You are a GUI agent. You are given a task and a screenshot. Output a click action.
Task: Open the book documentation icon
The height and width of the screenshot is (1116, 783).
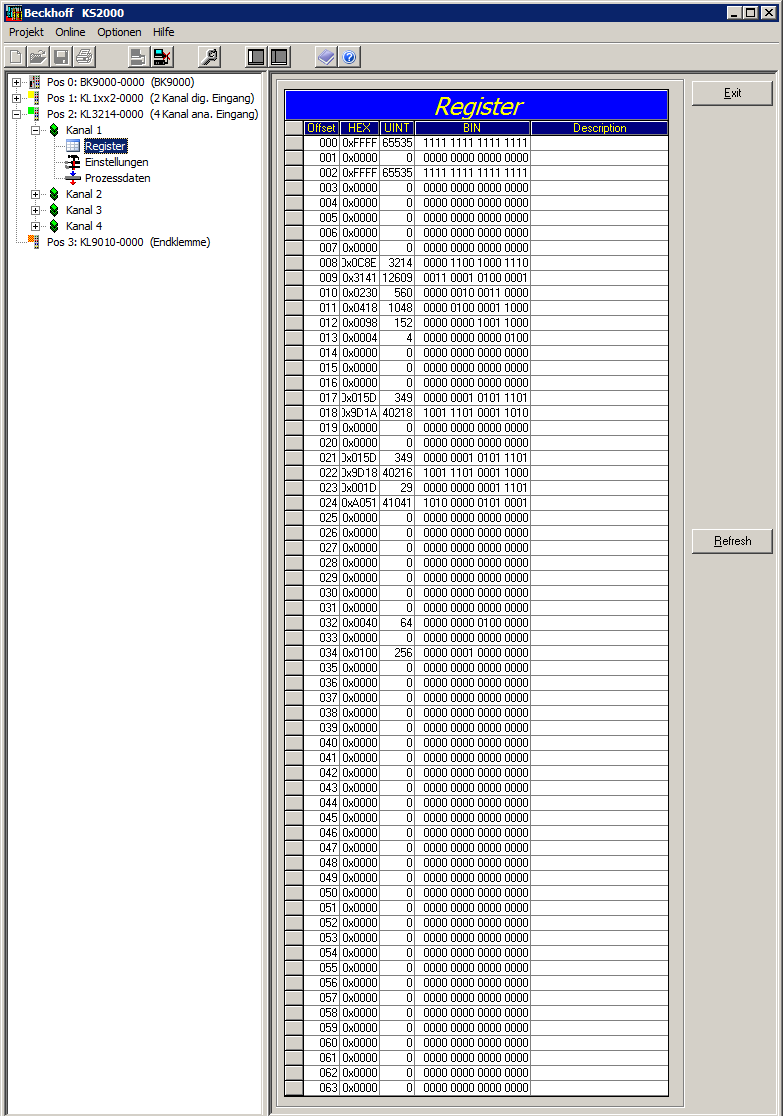click(326, 57)
